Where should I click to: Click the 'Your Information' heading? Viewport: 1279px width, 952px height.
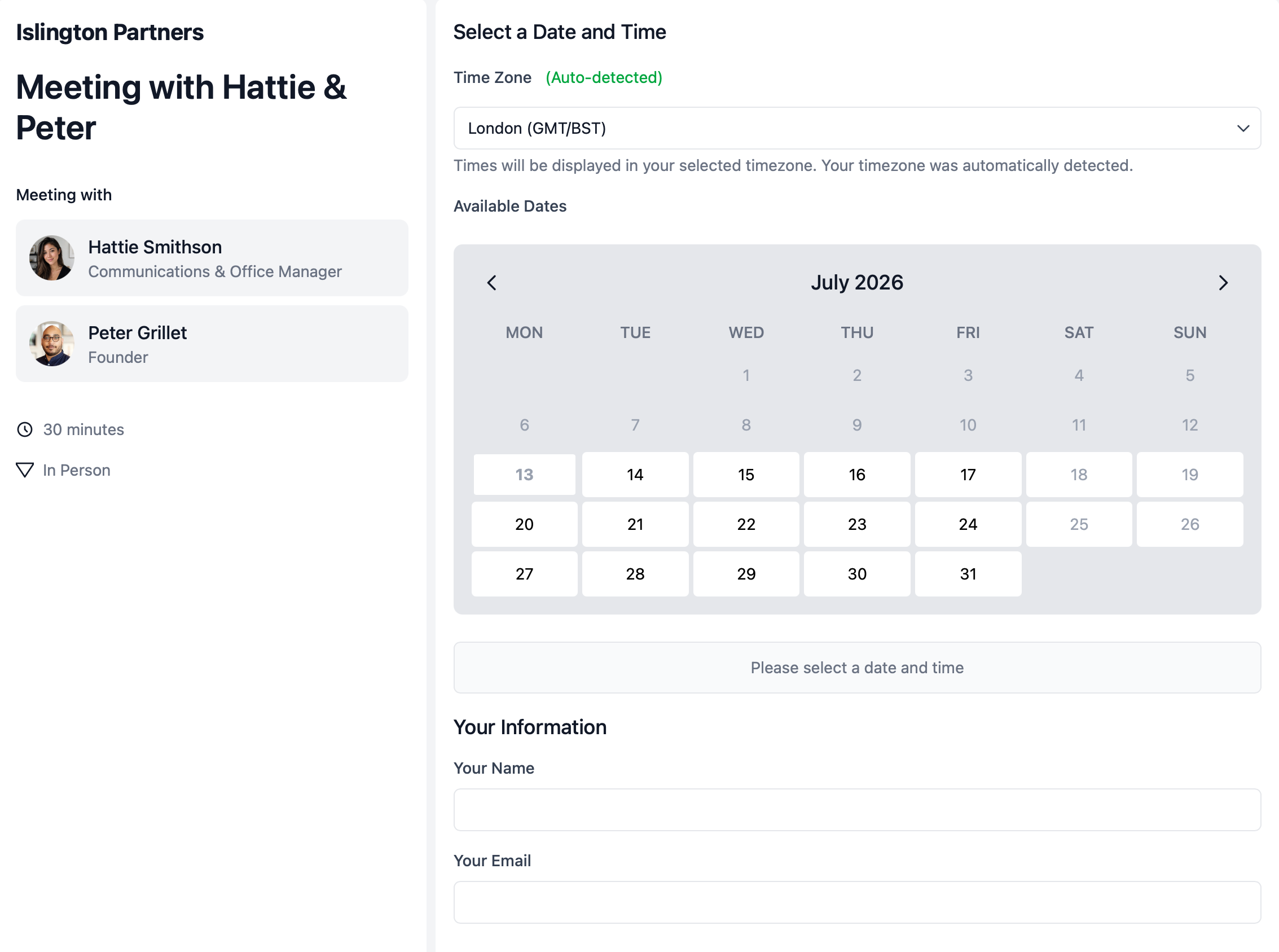(530, 727)
